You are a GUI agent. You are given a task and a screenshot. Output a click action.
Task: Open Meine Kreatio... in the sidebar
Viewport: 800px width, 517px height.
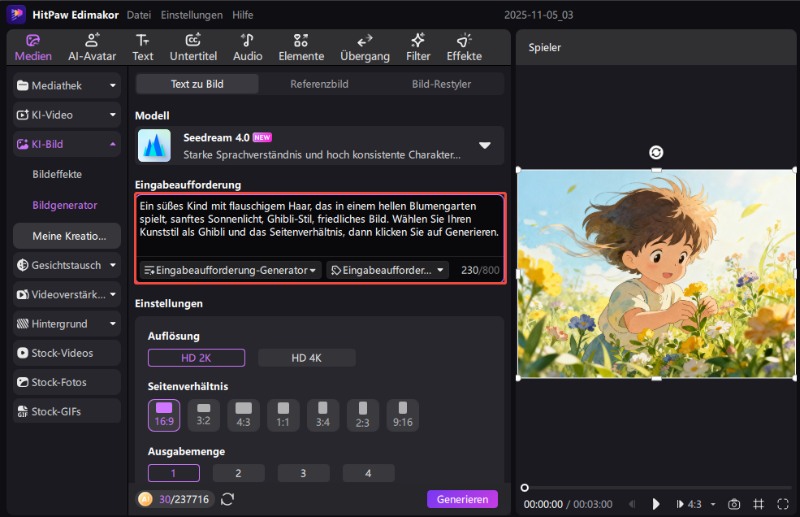tap(67, 236)
